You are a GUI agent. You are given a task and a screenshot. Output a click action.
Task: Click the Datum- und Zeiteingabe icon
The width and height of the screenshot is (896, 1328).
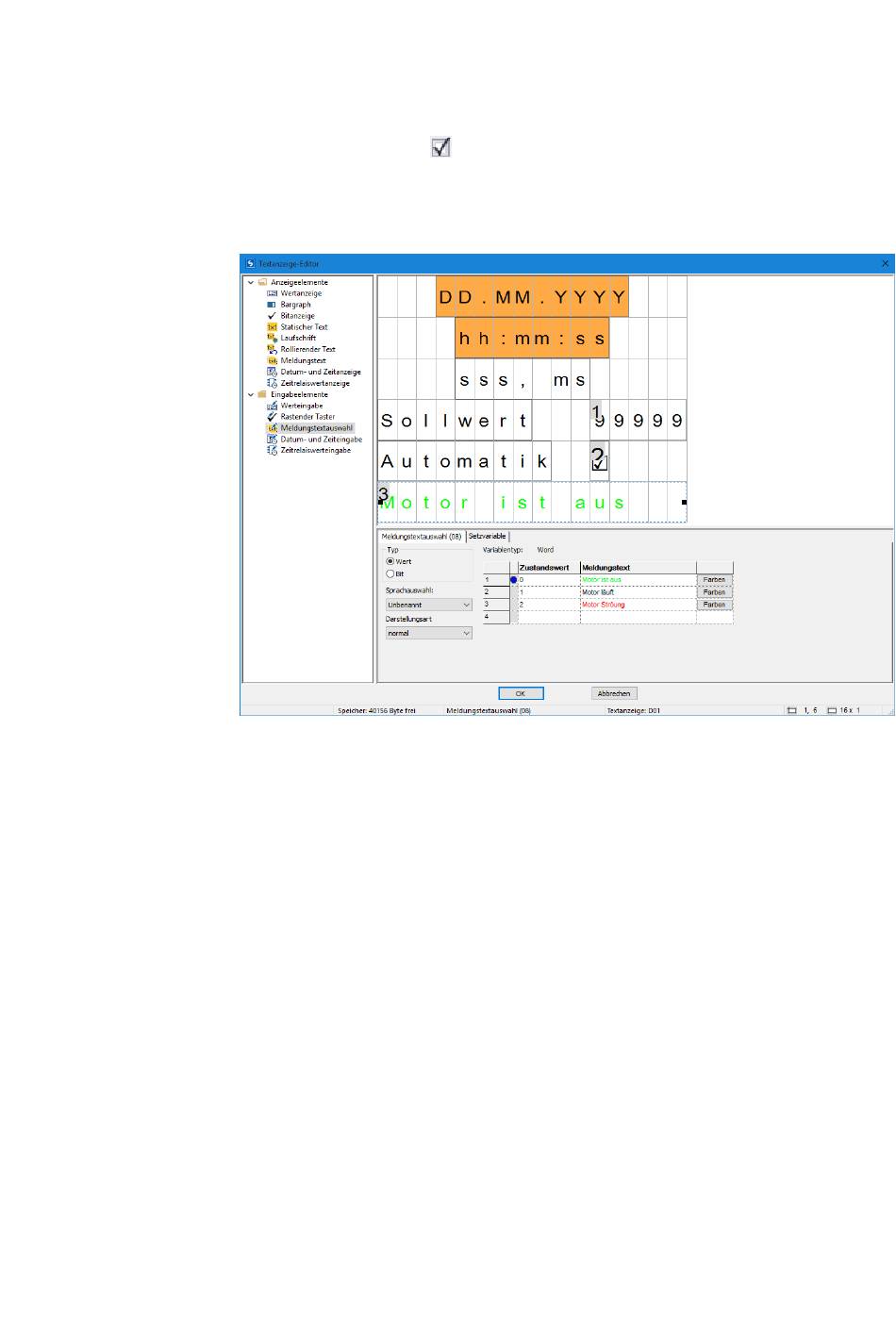tap(273, 439)
